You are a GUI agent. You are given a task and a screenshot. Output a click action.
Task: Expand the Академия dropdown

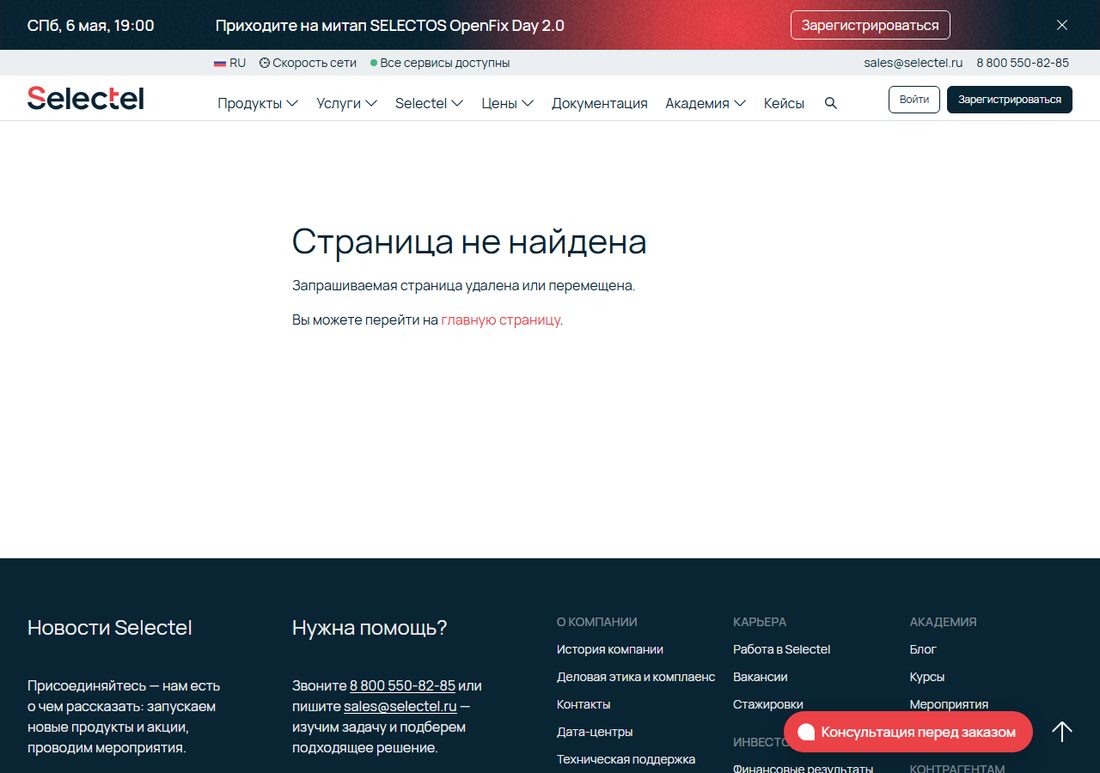705,103
